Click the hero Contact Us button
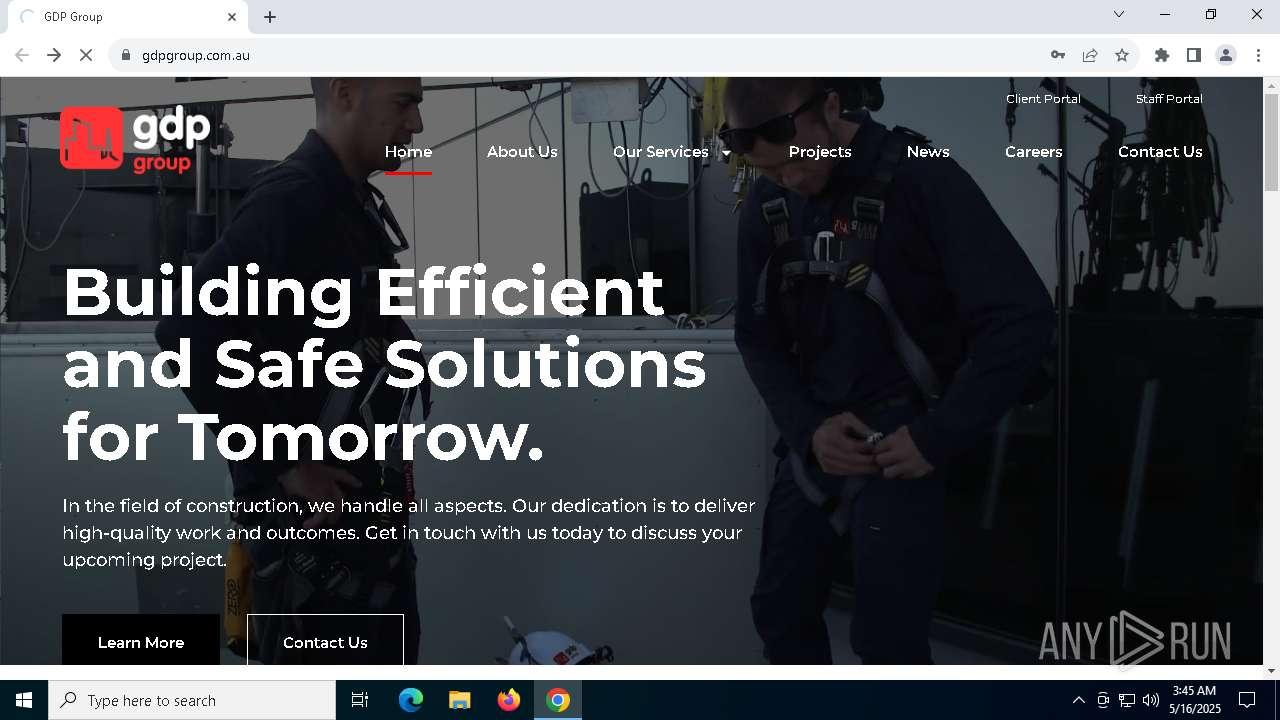Image resolution: width=1280 pixels, height=720 pixels. [325, 641]
